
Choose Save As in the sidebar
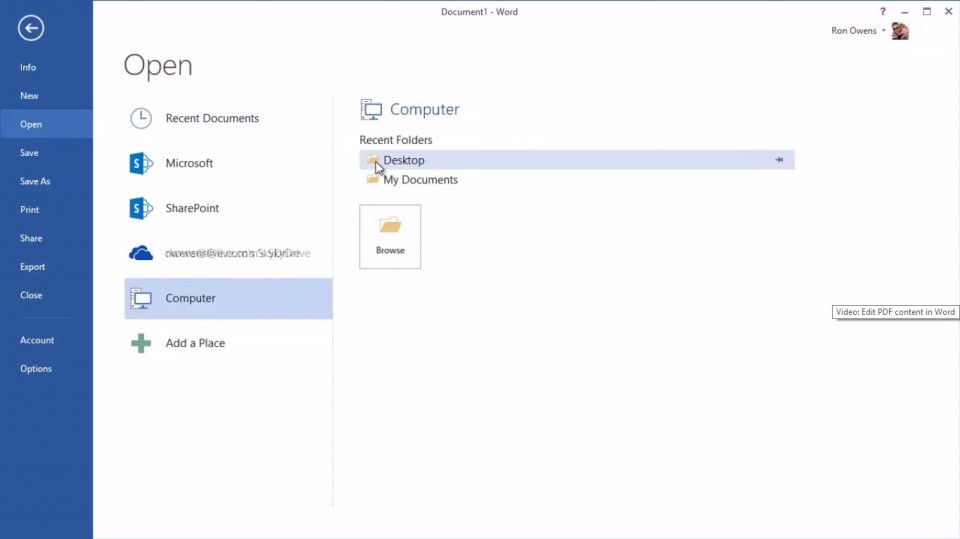(x=35, y=182)
